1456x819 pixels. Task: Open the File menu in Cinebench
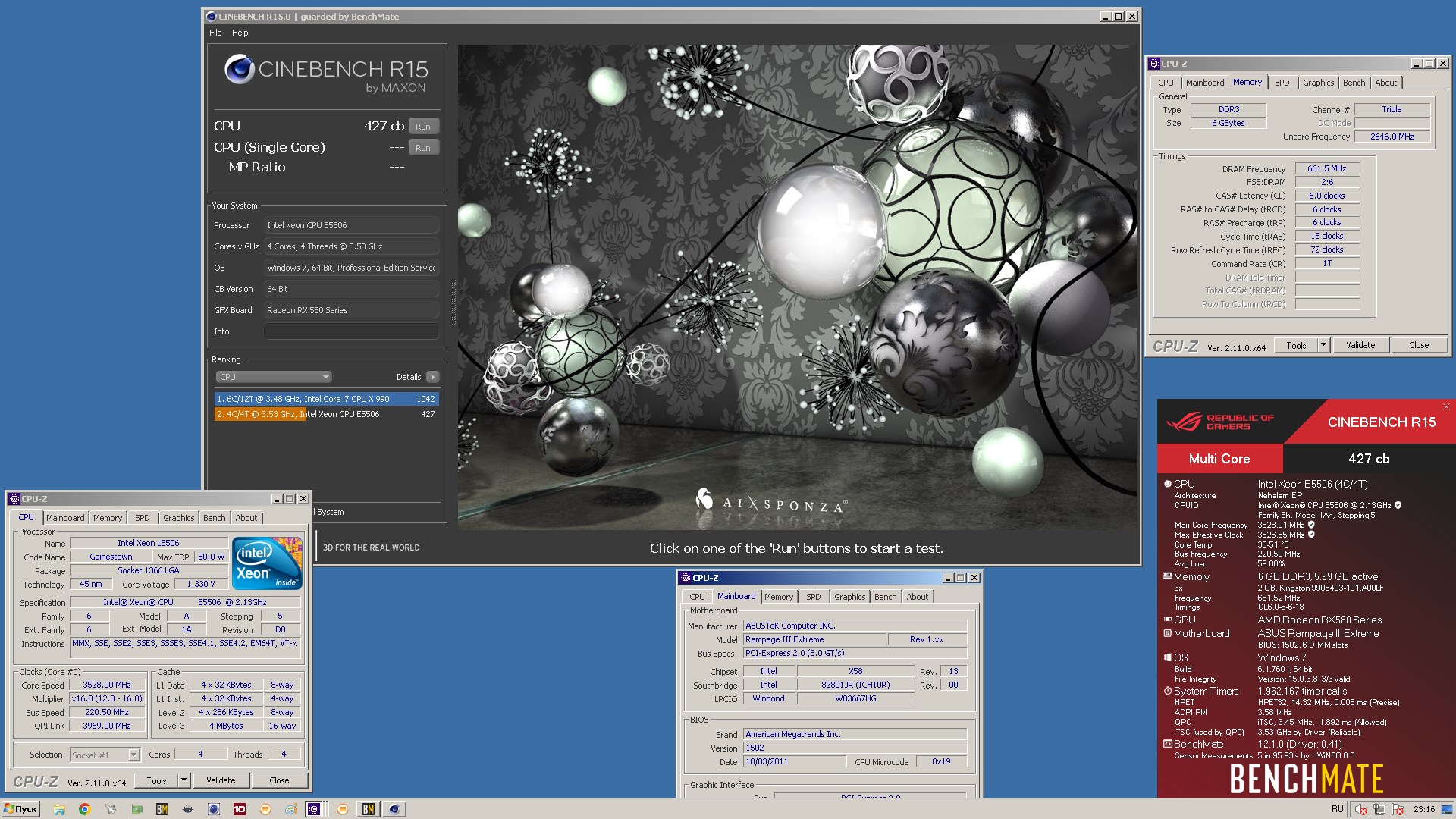click(215, 33)
